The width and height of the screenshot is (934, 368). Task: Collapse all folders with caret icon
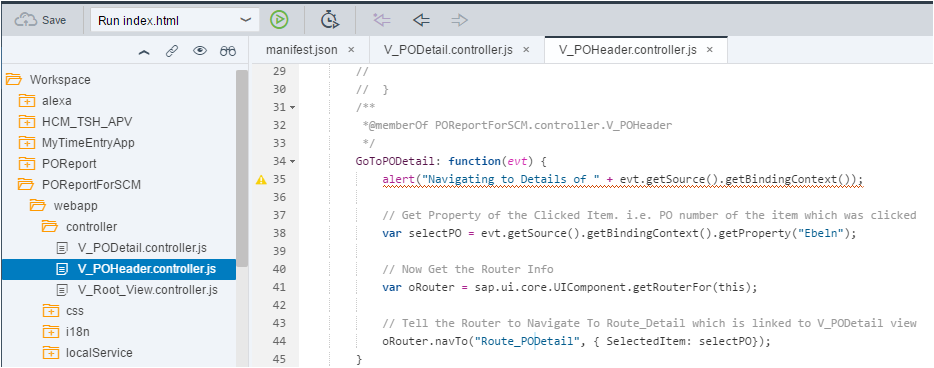click(x=144, y=52)
